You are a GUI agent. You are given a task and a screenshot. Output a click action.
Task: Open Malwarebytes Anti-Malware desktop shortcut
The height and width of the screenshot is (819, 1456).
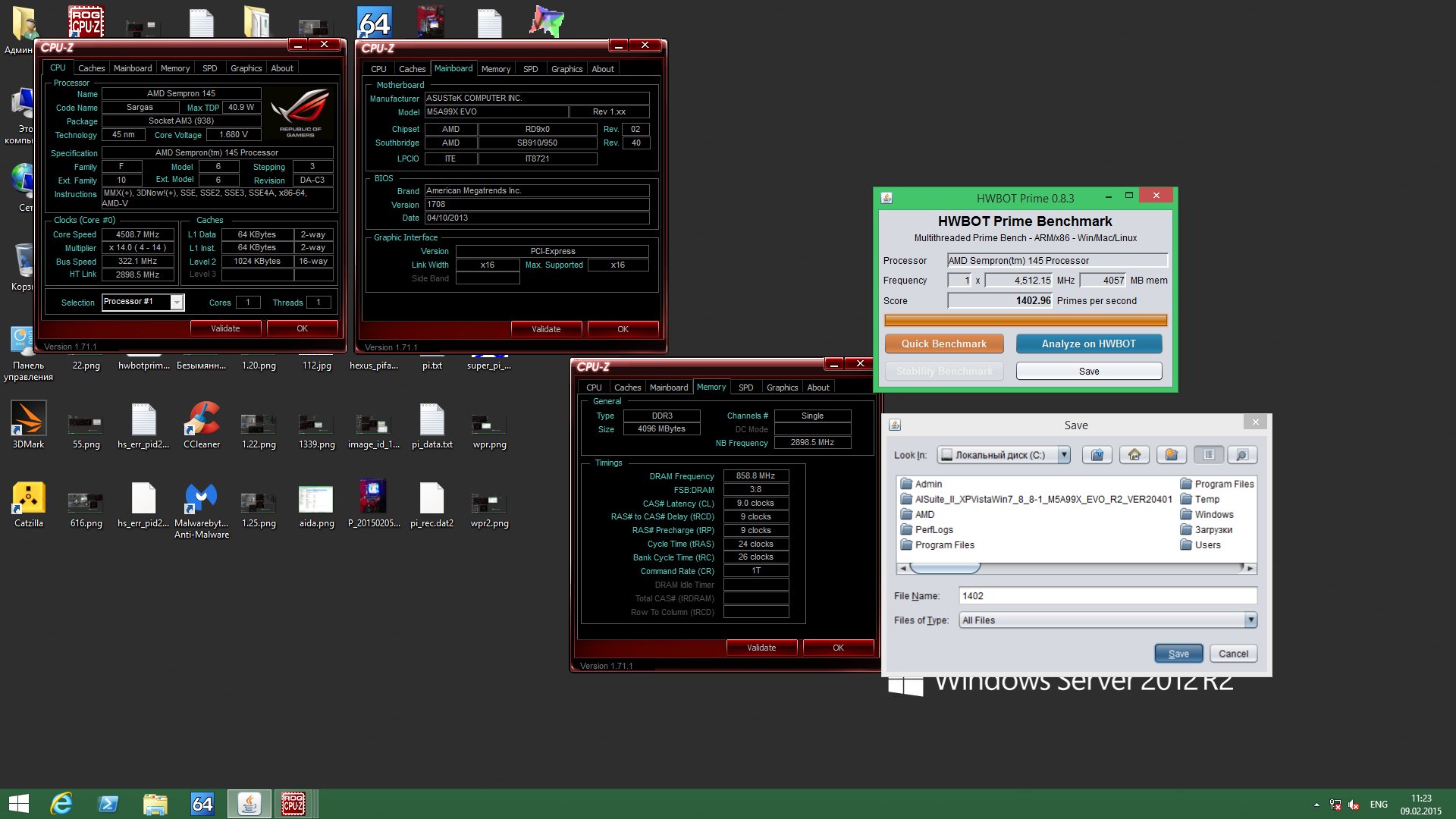(x=202, y=510)
